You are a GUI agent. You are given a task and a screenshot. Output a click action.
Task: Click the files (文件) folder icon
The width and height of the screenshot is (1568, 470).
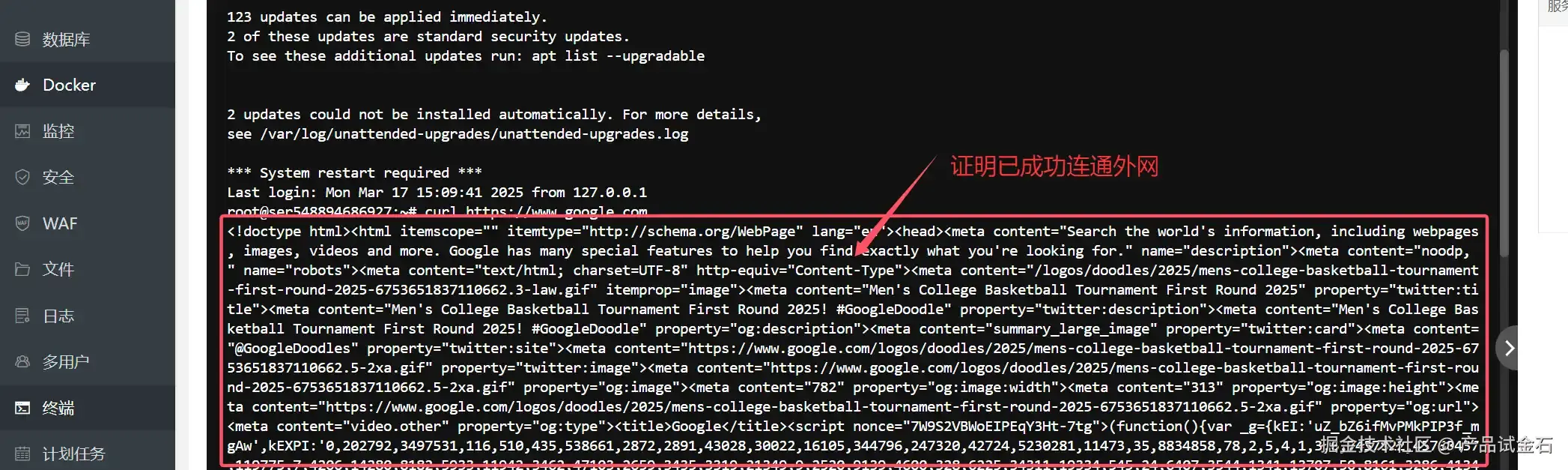(x=22, y=269)
